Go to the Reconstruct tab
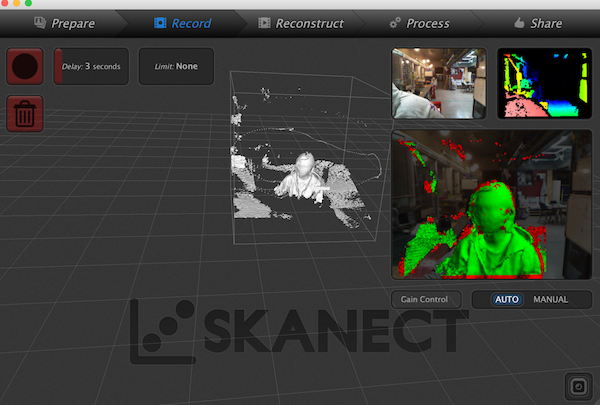The image size is (600, 405). pyautogui.click(x=301, y=23)
